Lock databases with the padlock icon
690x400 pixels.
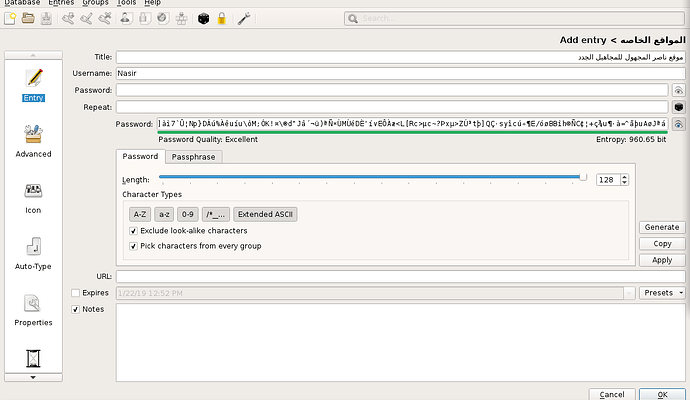(x=220, y=19)
